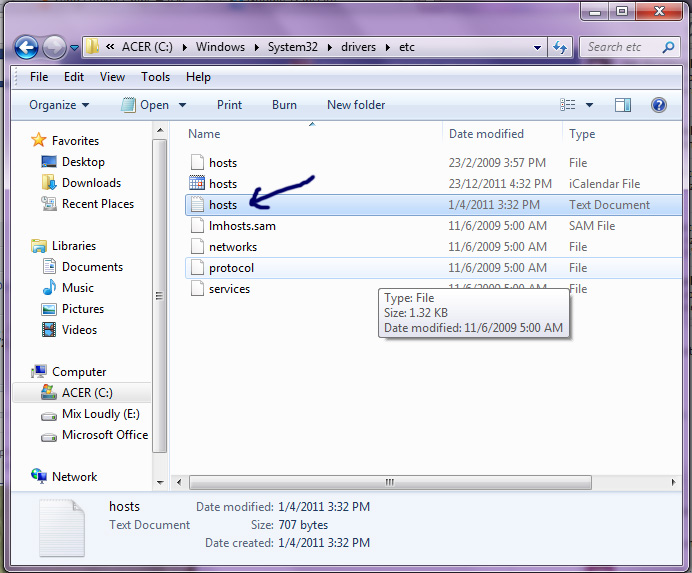Open the File menu
The width and height of the screenshot is (692, 573).
39,77
